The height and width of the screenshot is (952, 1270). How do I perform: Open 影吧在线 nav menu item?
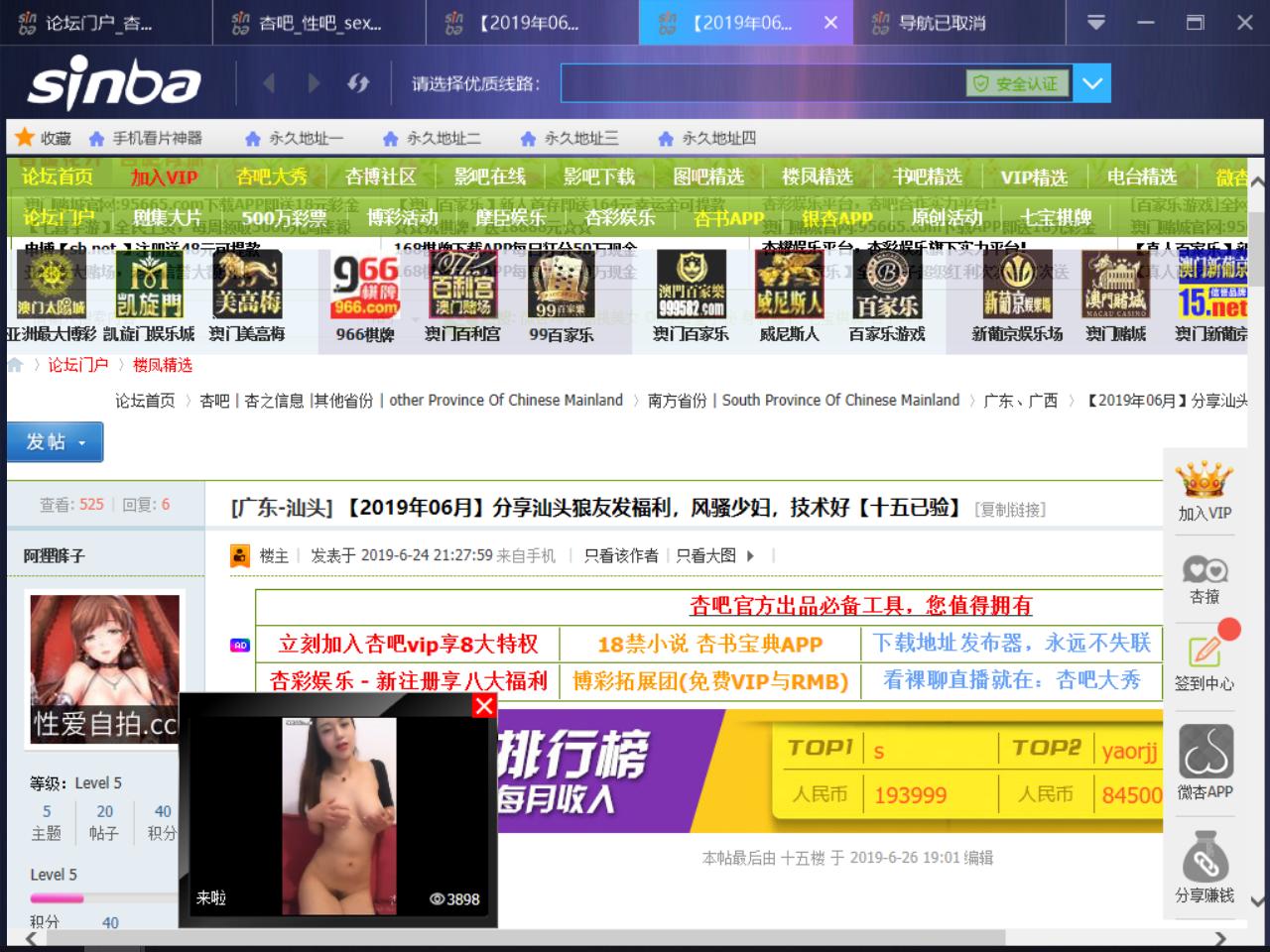[489, 177]
